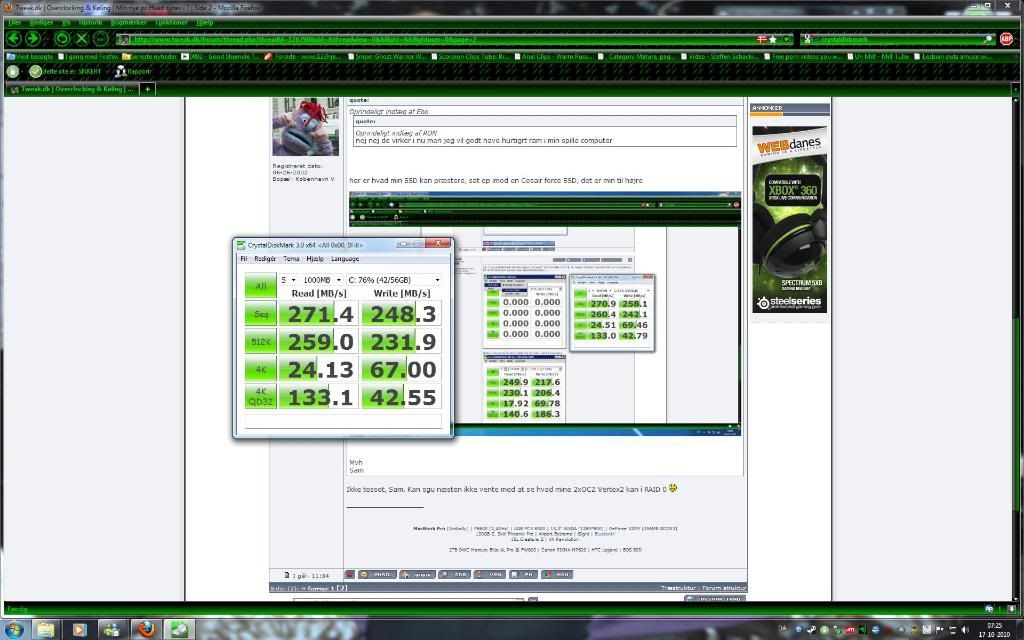Viewport: 1024px width, 640px height.
Task: Open CrystalDiskMark Language menu
Action: pos(345,259)
